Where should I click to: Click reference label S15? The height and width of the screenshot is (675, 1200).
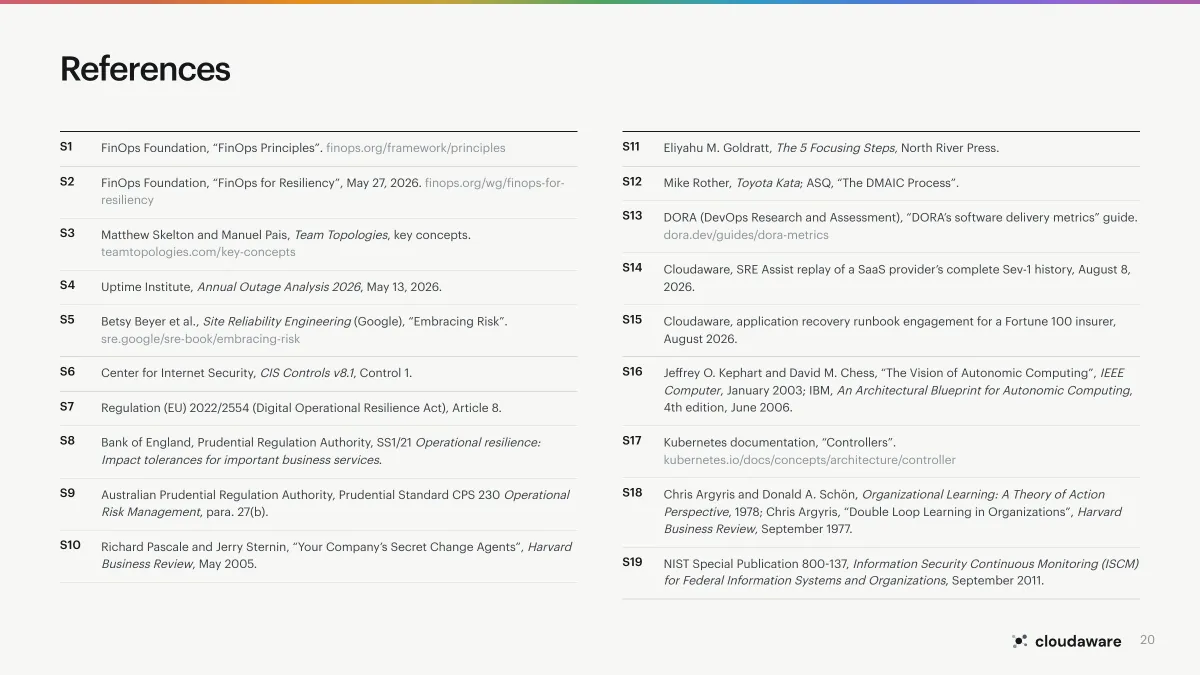632,320
